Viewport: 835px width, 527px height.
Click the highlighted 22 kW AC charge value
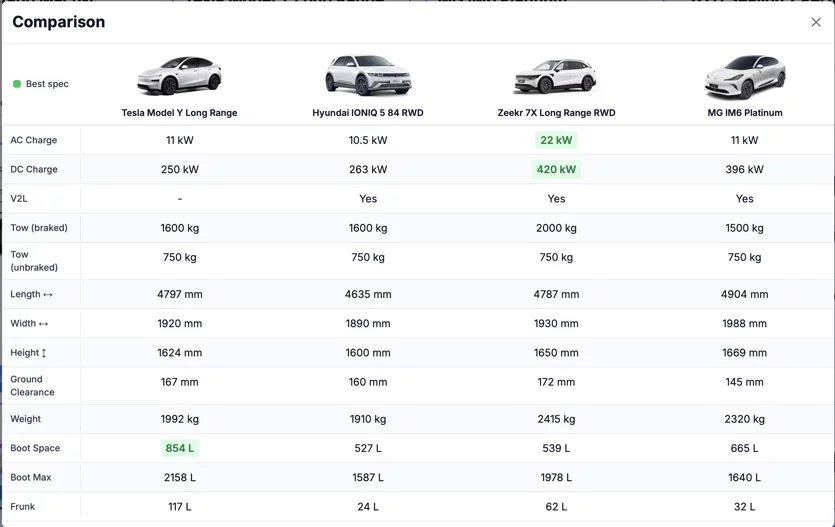tap(556, 140)
